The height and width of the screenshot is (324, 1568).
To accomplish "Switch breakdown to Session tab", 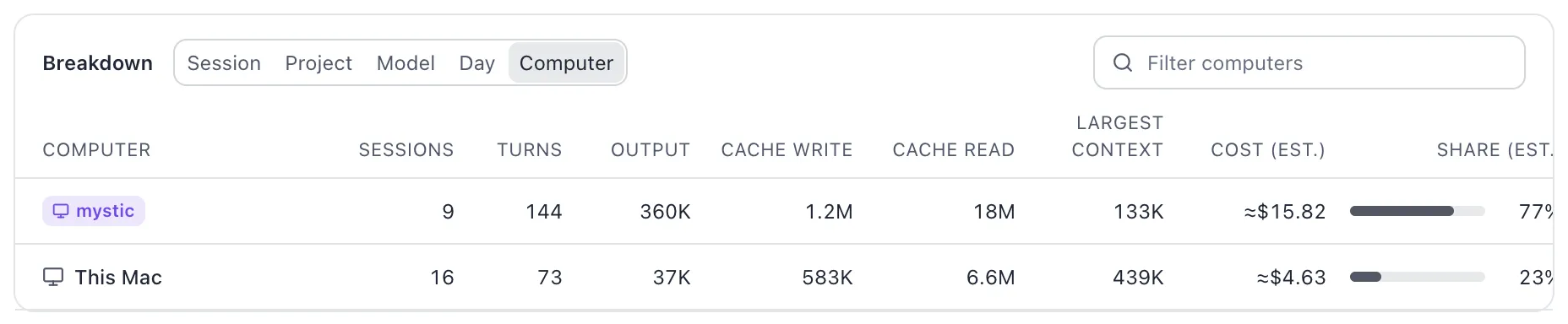I will pyautogui.click(x=224, y=63).
